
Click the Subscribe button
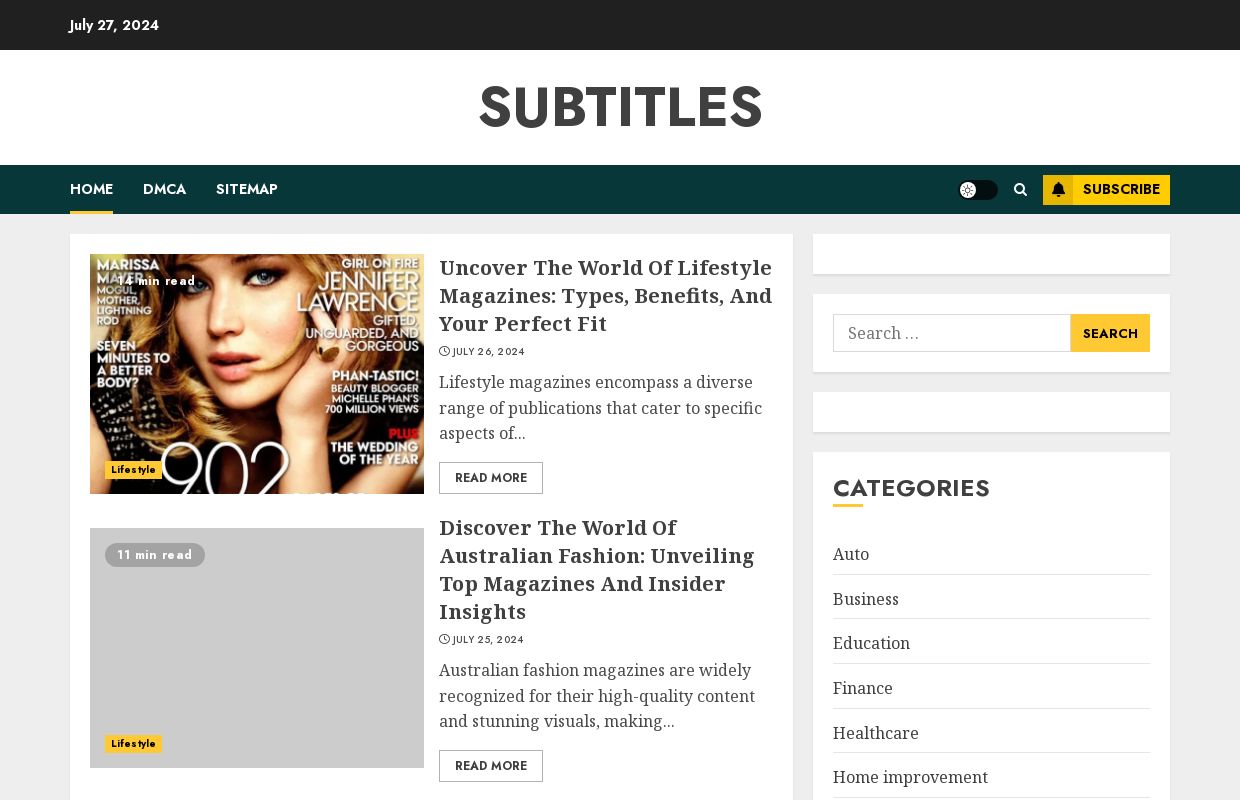[x=1106, y=190]
